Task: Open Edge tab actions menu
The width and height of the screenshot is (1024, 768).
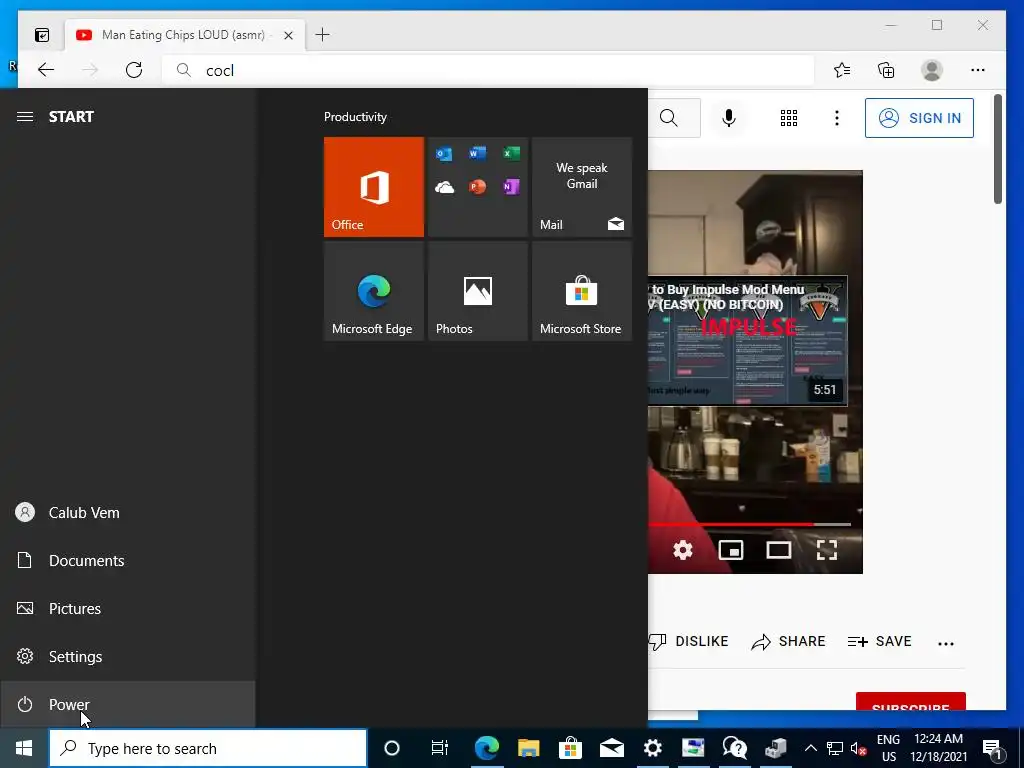Action: (42, 35)
